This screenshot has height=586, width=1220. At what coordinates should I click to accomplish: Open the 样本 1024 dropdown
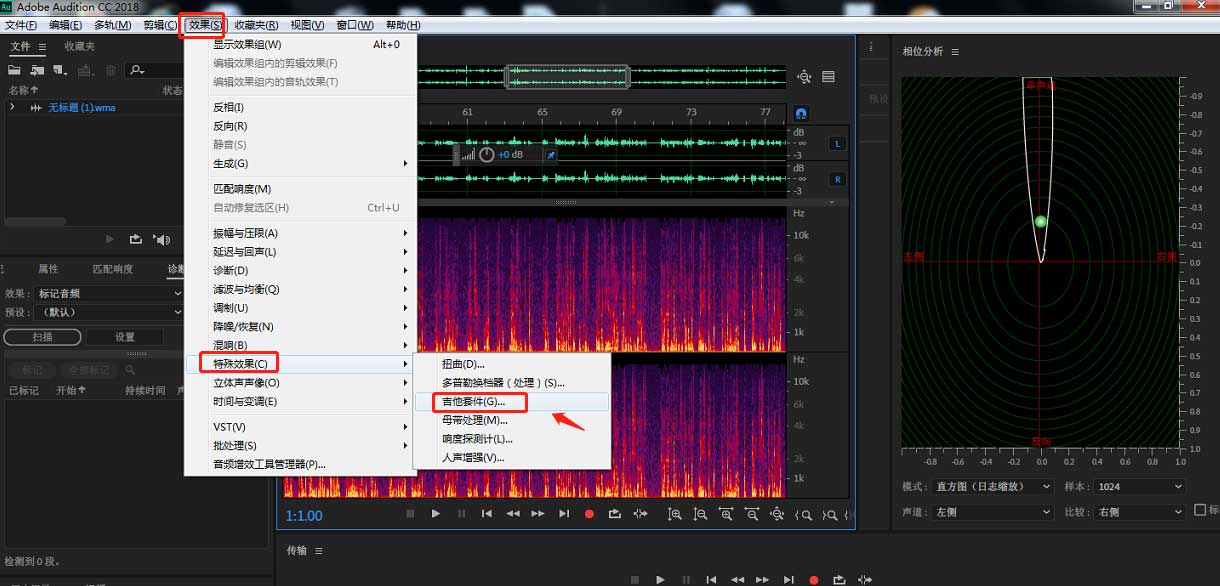point(1139,486)
